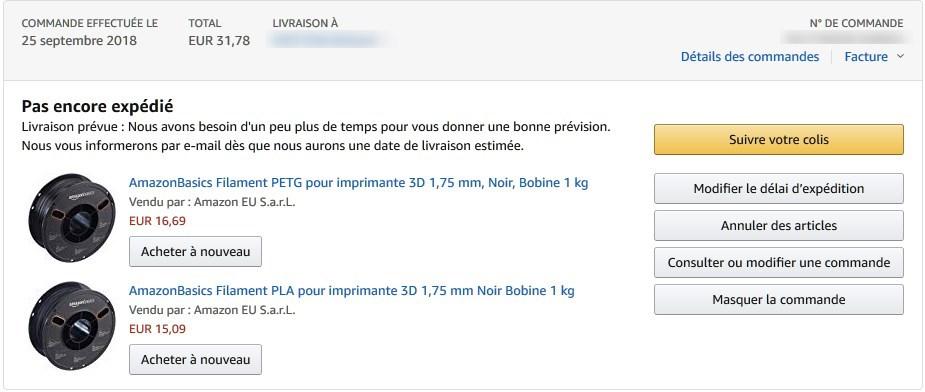Click the seller line under the PETG filament
The height and width of the screenshot is (392, 925).
[212, 202]
